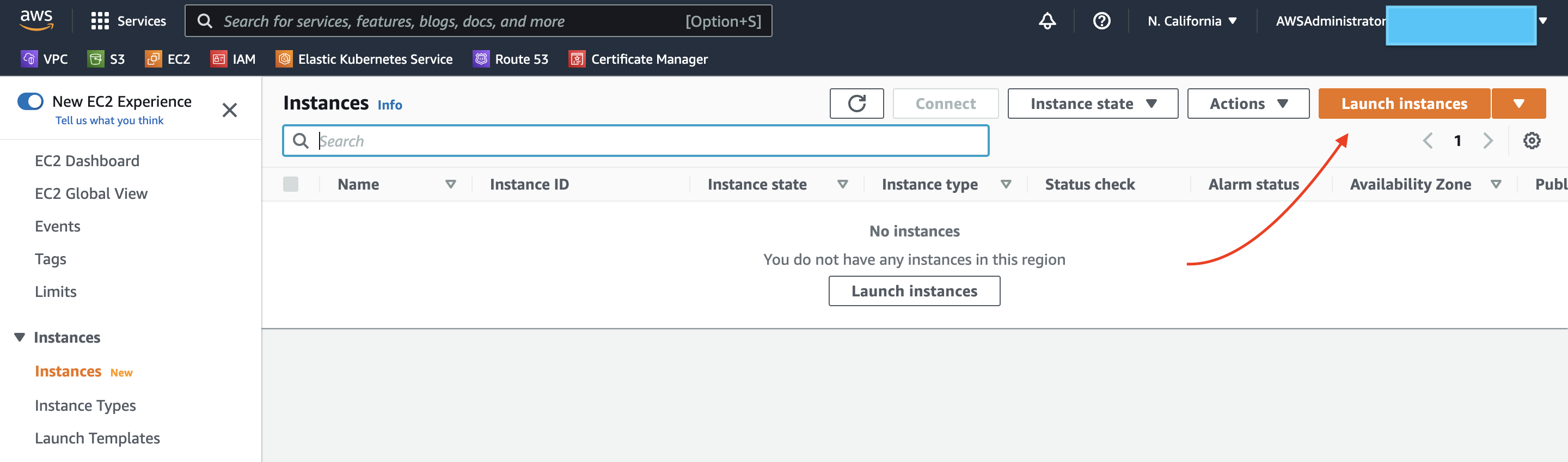Open the Actions dropdown

click(1248, 103)
